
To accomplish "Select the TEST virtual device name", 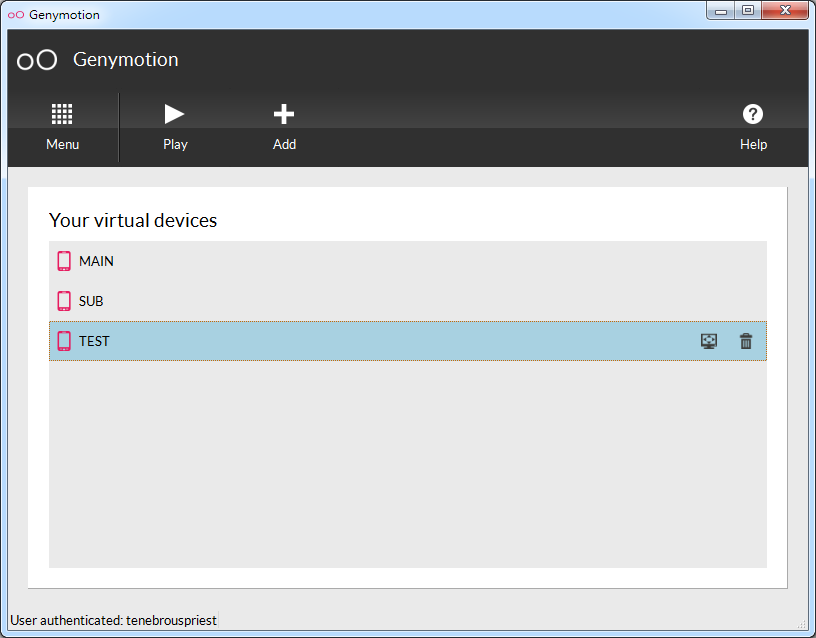I will click(x=94, y=341).
